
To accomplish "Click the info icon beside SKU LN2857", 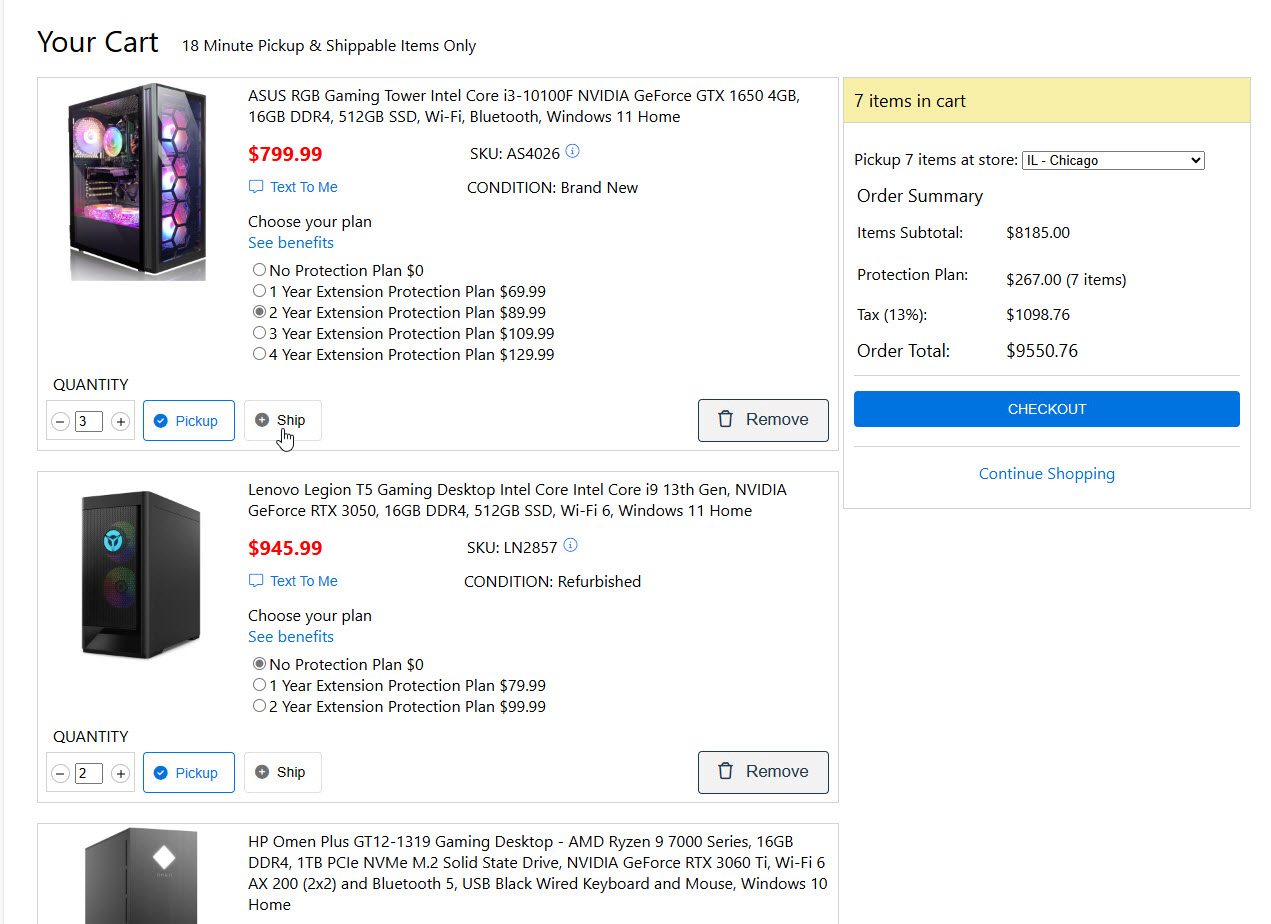I will (570, 546).
